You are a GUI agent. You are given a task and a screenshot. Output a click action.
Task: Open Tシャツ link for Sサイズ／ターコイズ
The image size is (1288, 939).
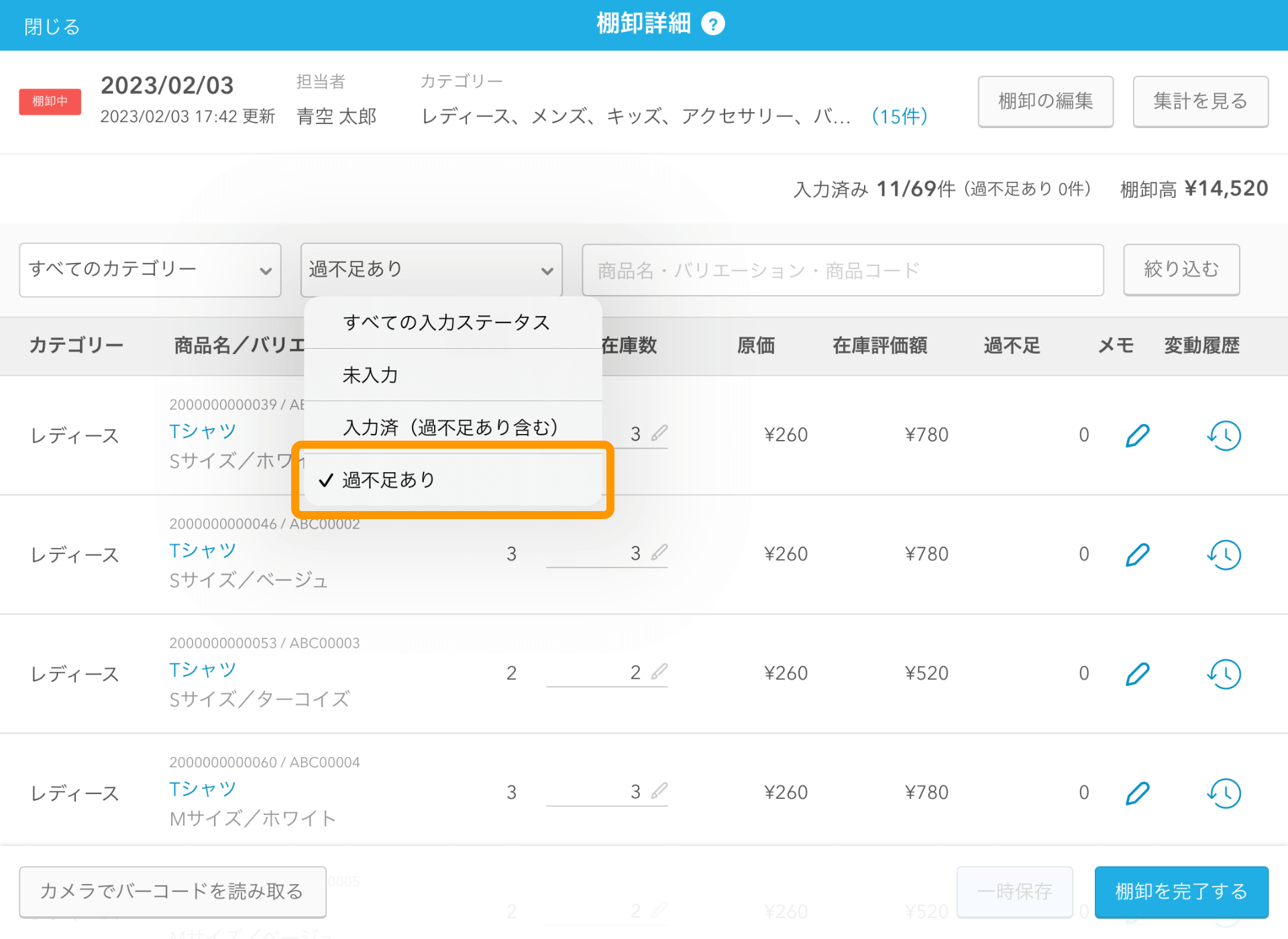pyautogui.click(x=203, y=670)
